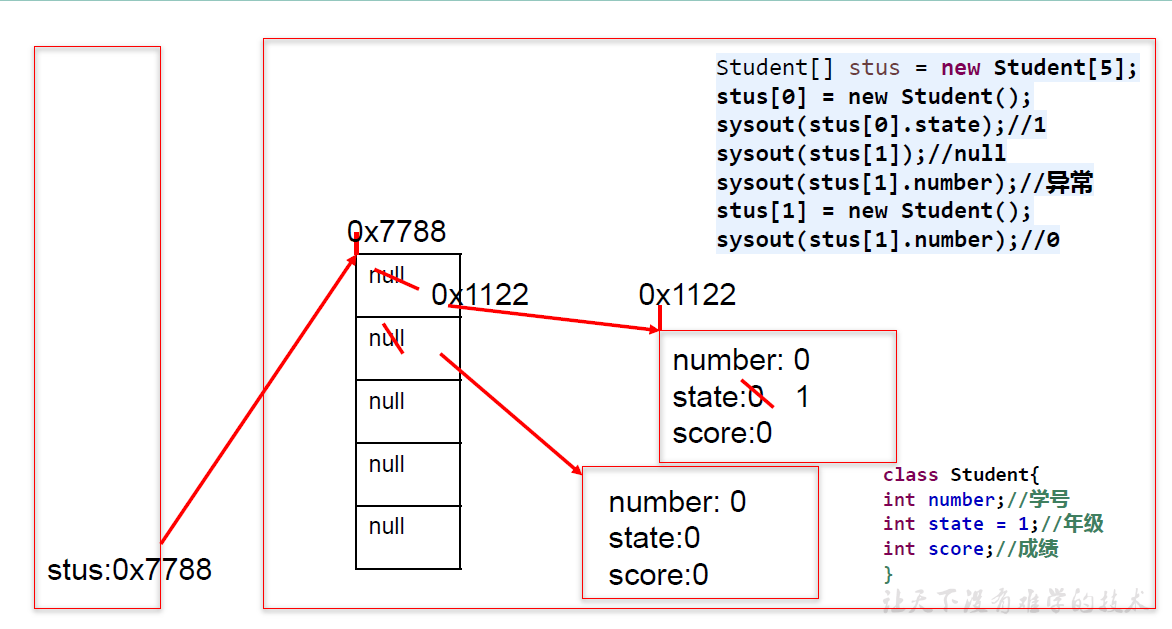Select the last array cell with null
The image size is (1172, 629).
click(408, 537)
